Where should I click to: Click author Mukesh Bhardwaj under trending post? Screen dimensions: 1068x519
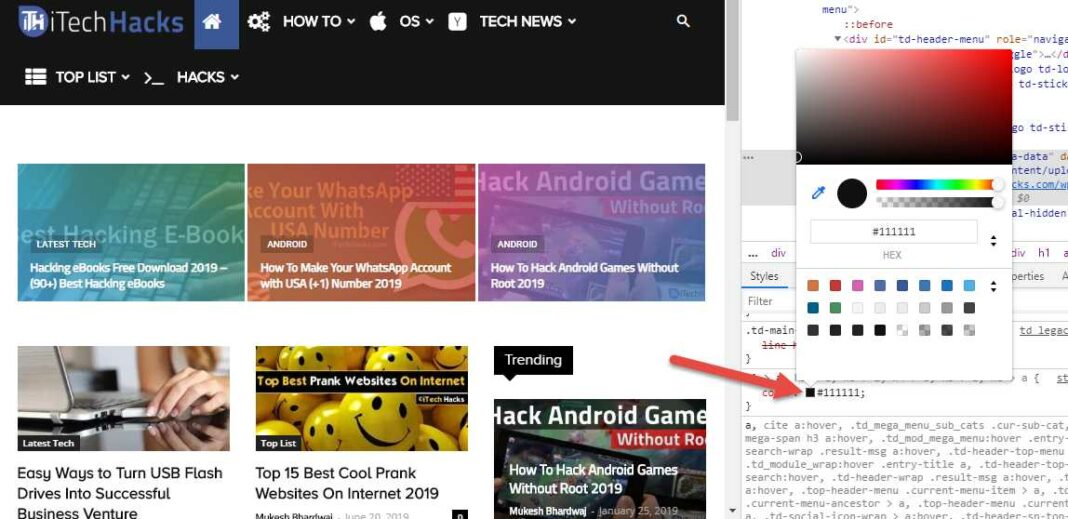point(547,511)
